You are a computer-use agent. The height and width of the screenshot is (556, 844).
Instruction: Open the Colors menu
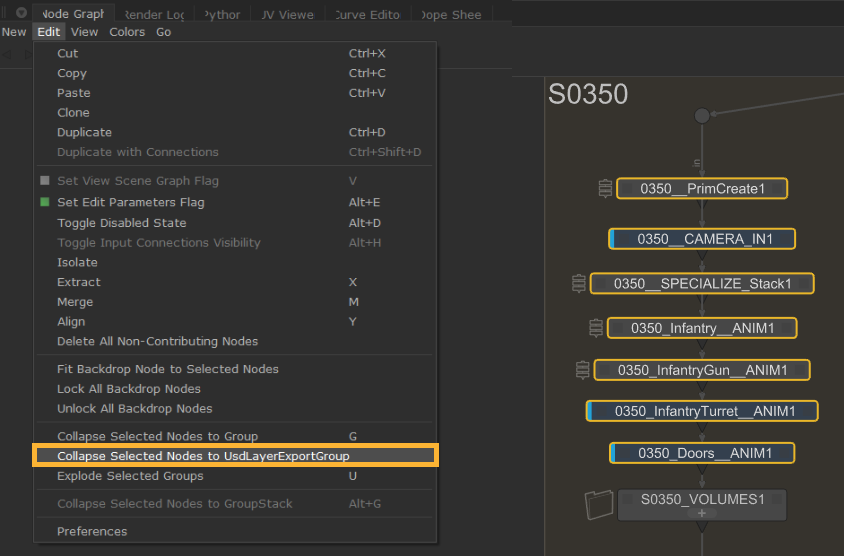pyautogui.click(x=127, y=32)
